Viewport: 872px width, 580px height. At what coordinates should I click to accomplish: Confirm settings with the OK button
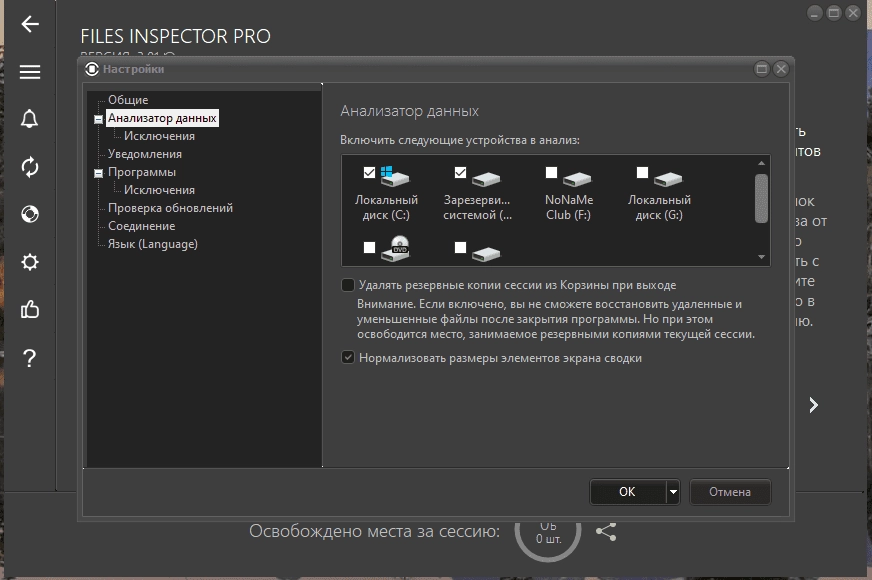[627, 492]
